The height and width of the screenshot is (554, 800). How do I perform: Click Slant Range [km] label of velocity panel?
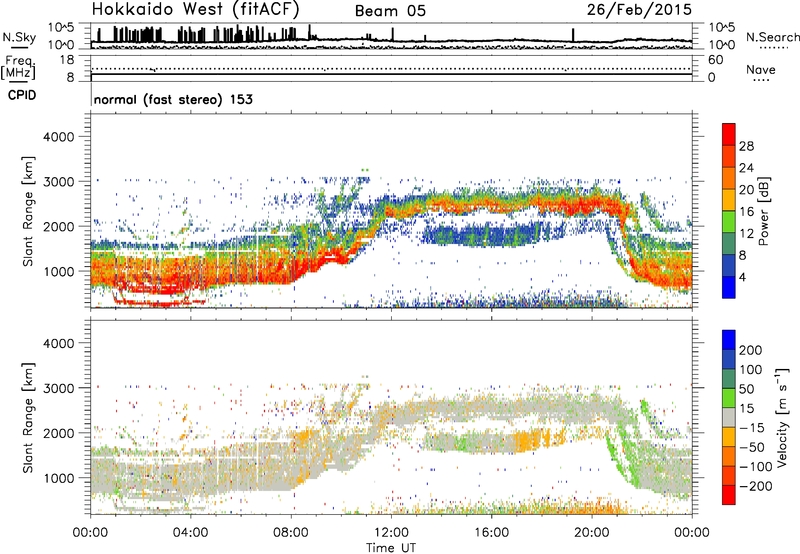tap(28, 418)
